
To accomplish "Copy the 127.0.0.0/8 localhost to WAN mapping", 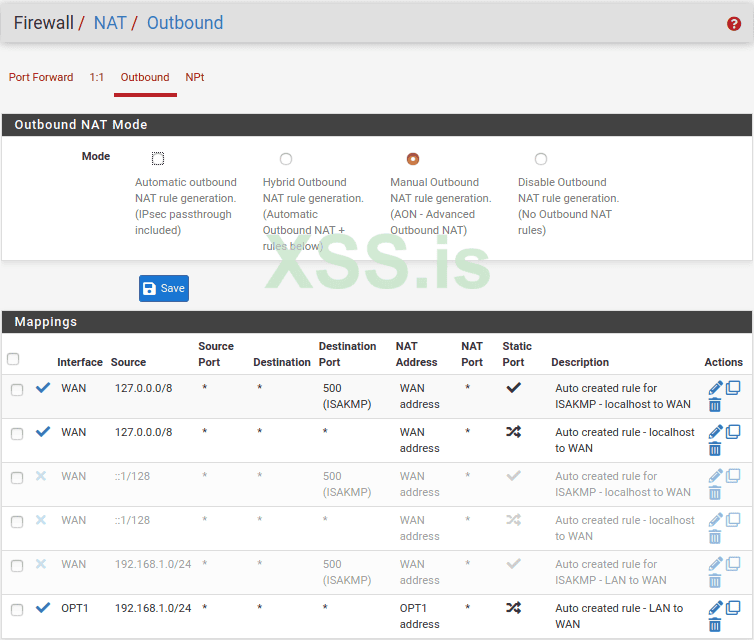I will [733, 432].
